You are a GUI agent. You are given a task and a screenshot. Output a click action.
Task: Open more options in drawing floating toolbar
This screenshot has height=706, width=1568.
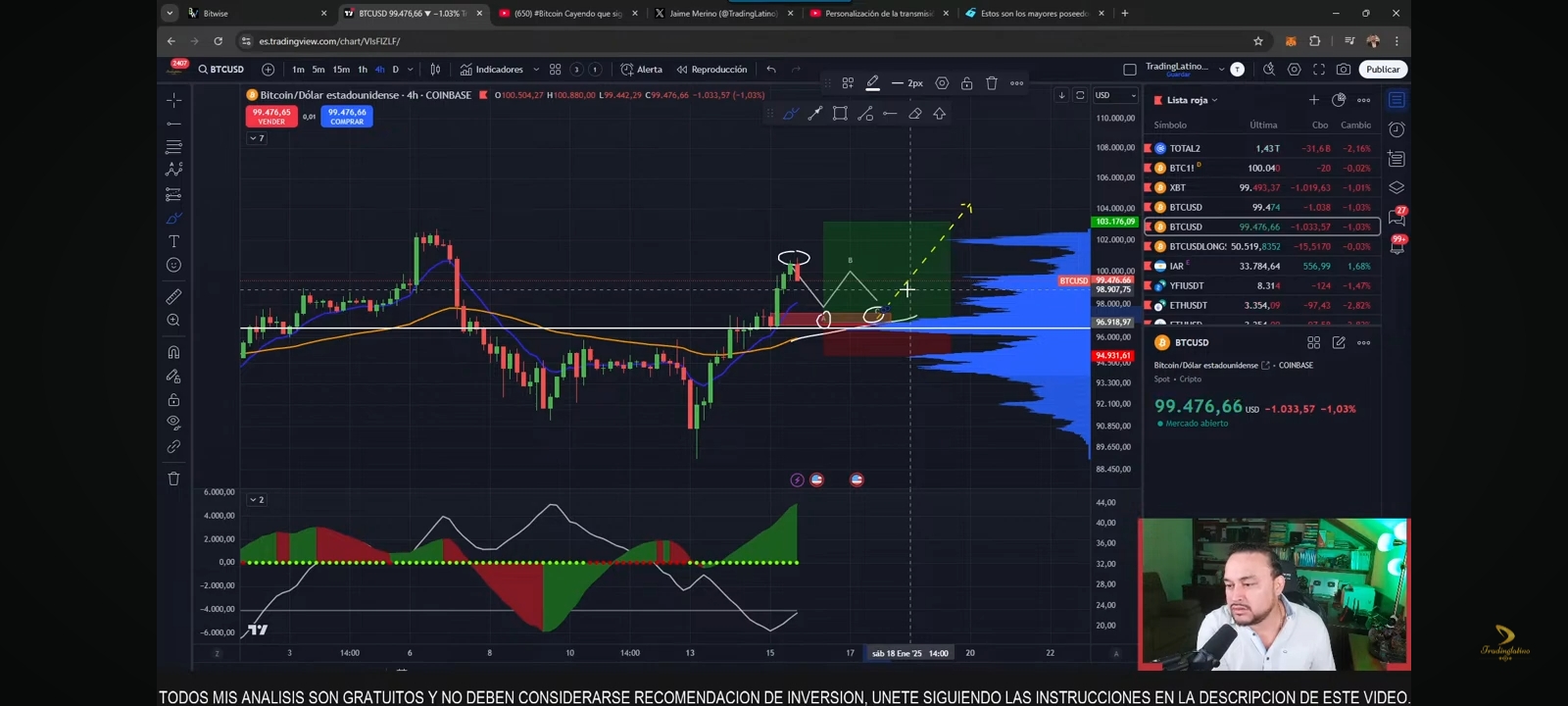coord(1017,83)
